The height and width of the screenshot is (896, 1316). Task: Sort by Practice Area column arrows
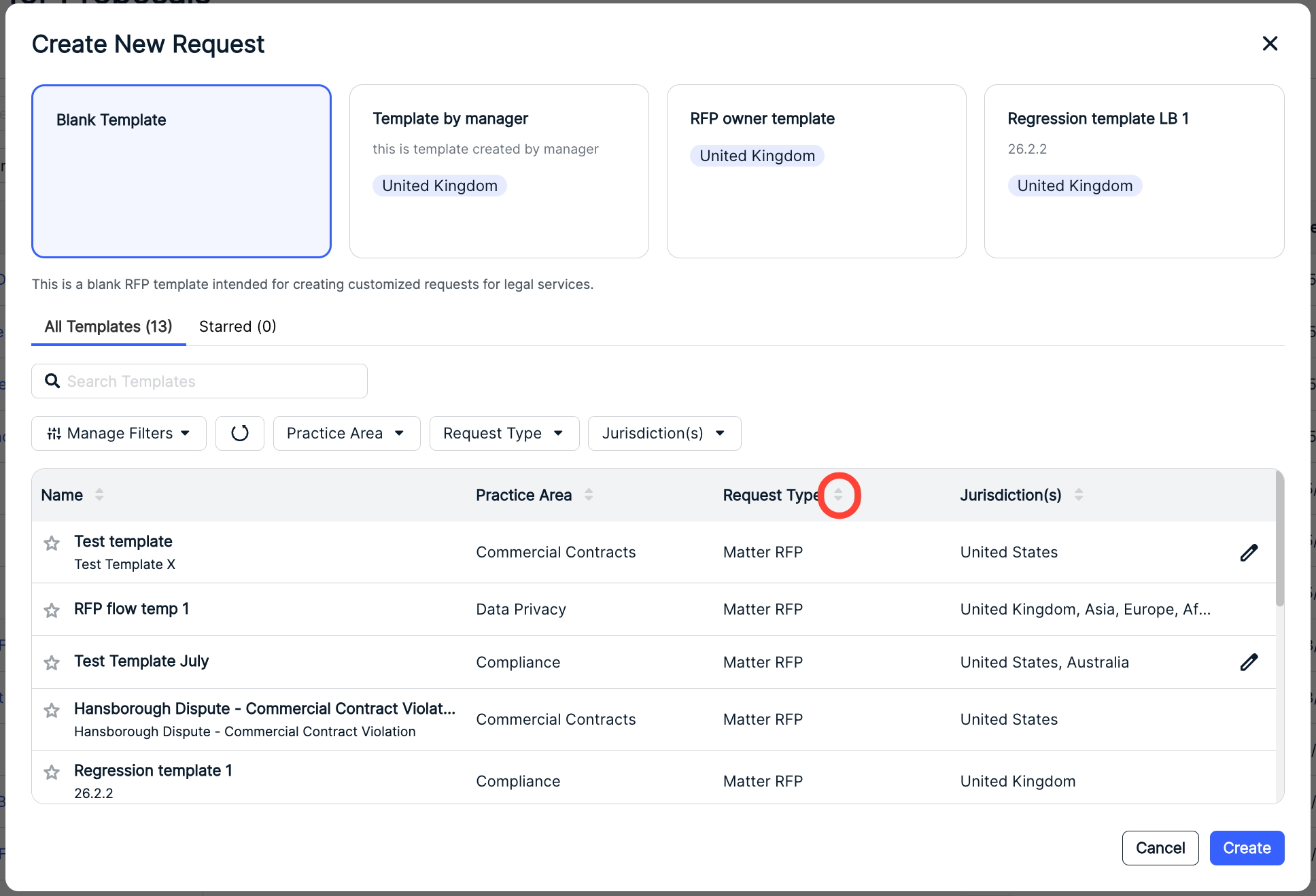click(x=589, y=495)
